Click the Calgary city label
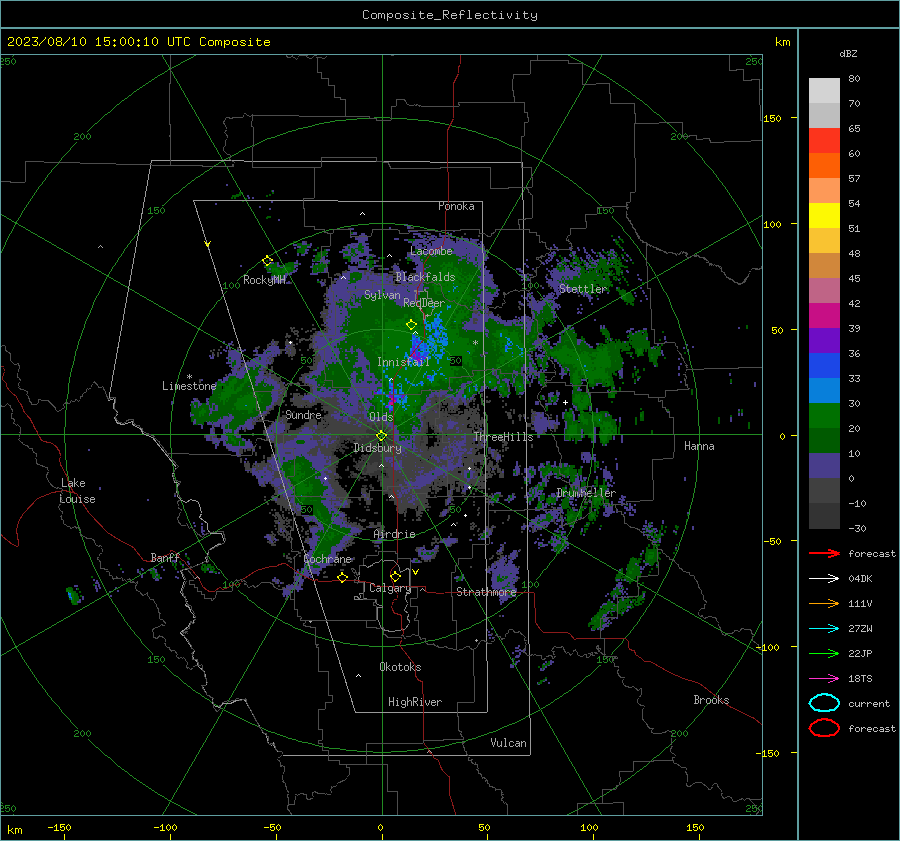 click(x=390, y=588)
